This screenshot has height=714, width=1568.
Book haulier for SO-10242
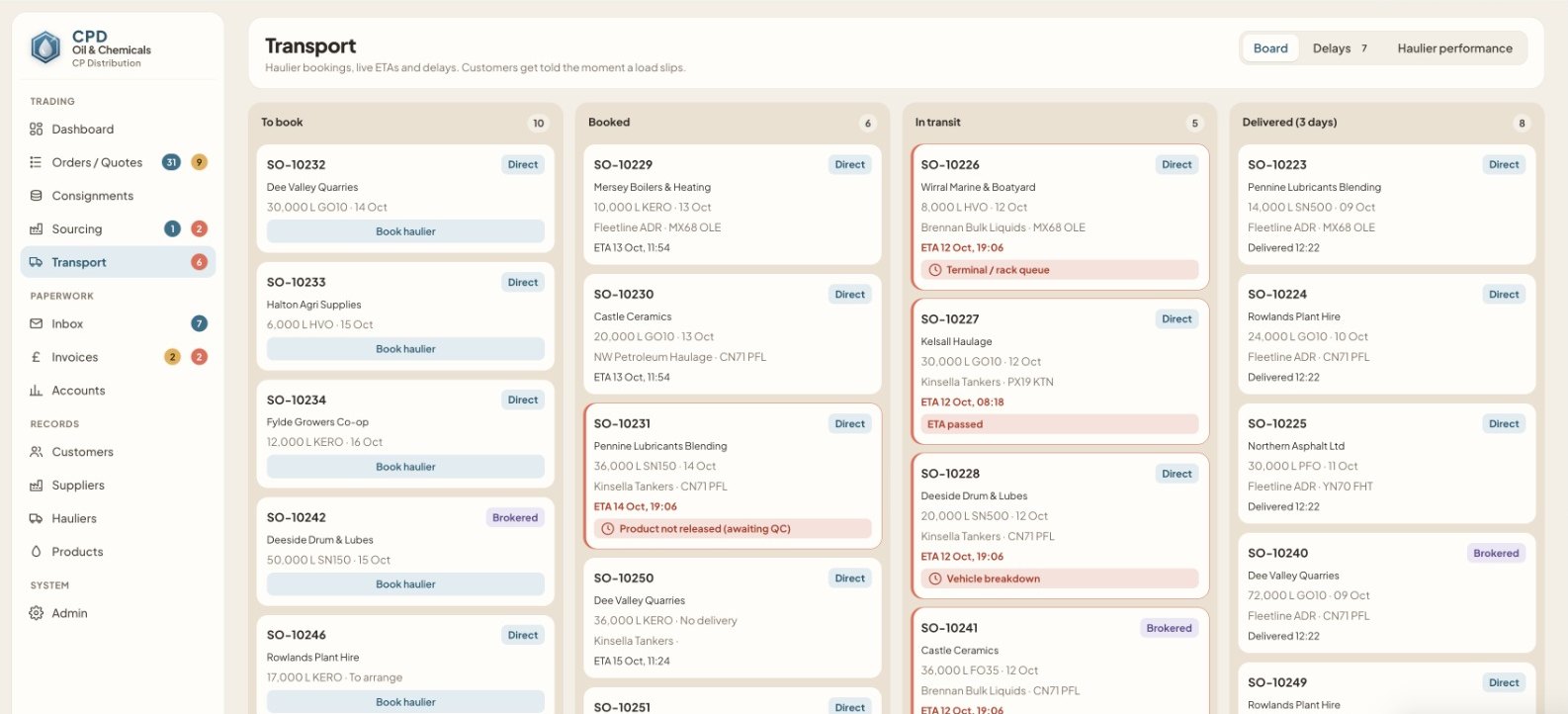[405, 584]
